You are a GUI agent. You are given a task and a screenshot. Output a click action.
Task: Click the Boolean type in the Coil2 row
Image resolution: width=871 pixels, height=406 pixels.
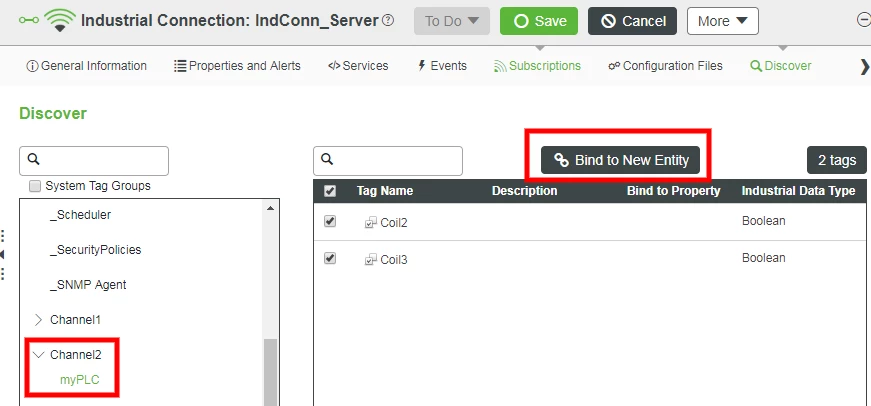tap(764, 221)
